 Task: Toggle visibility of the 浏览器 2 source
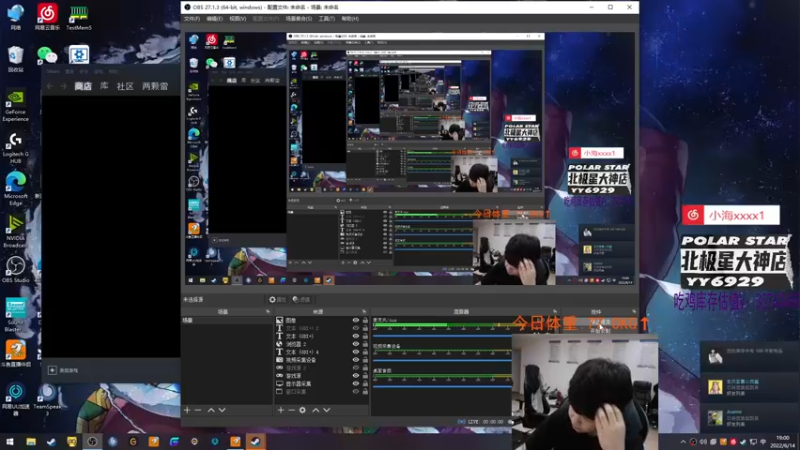click(356, 344)
